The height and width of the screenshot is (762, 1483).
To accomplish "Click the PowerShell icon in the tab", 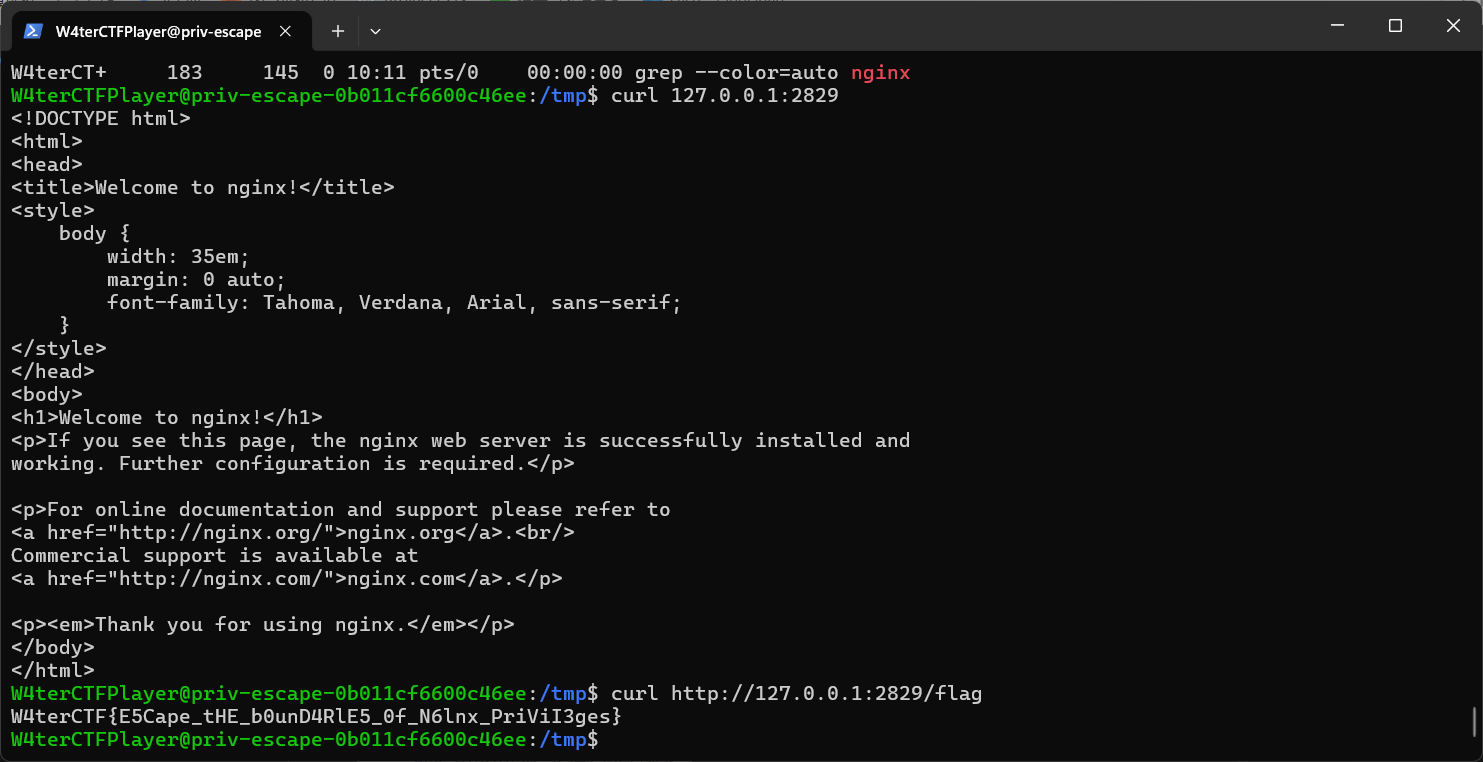I will tap(33, 31).
